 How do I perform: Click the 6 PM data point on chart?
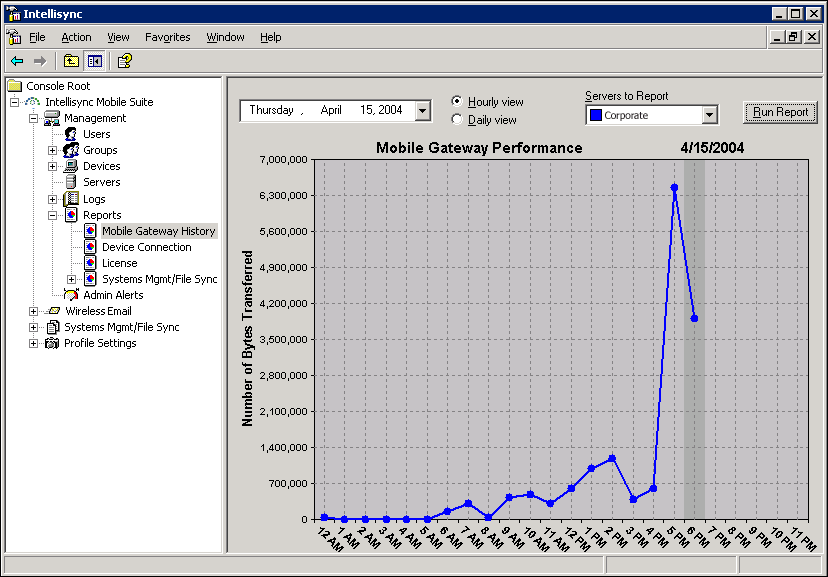694,318
